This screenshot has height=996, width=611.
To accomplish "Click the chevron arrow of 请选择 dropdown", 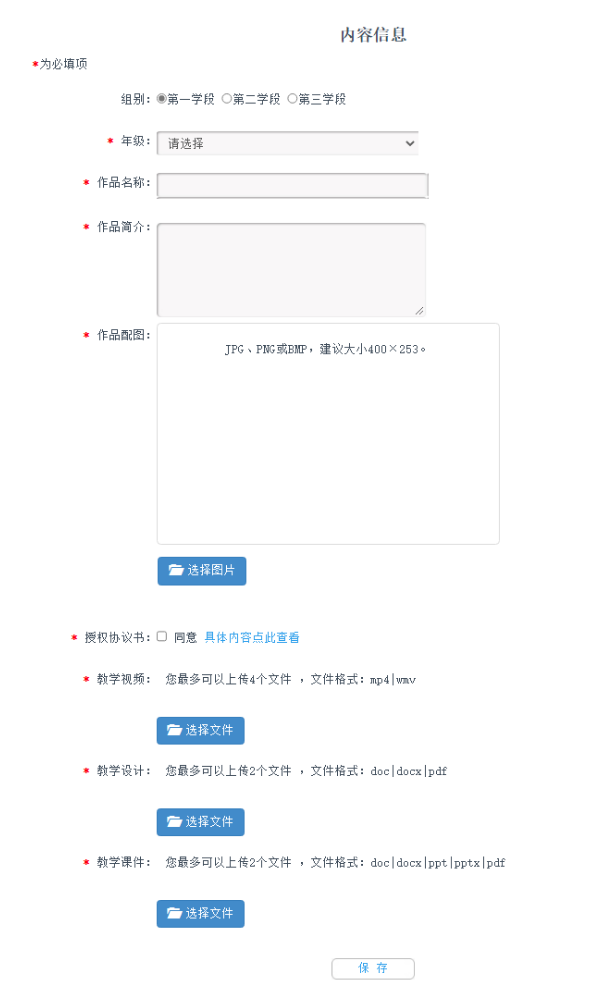I will point(410,143).
